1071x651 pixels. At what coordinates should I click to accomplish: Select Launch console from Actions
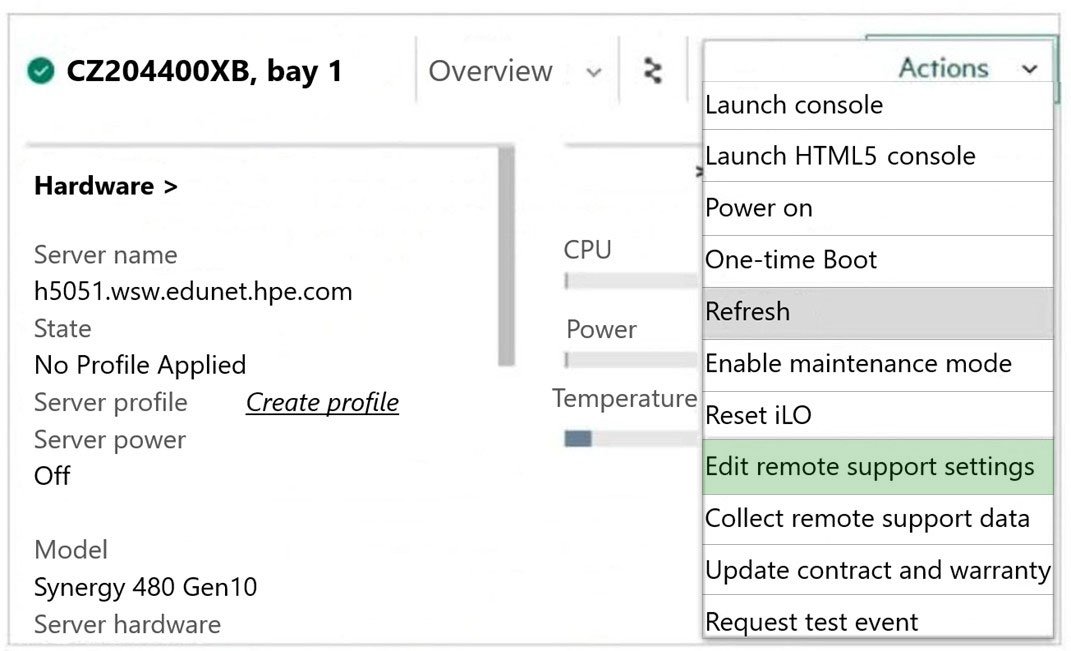(878, 105)
